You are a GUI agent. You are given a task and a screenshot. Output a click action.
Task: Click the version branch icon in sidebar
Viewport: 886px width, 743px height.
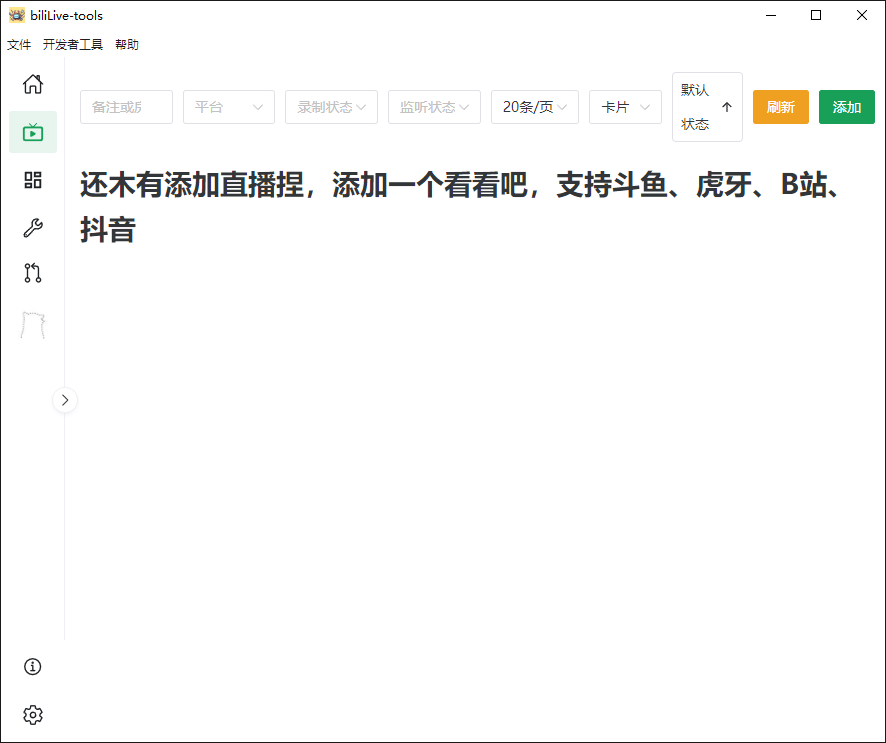32,273
